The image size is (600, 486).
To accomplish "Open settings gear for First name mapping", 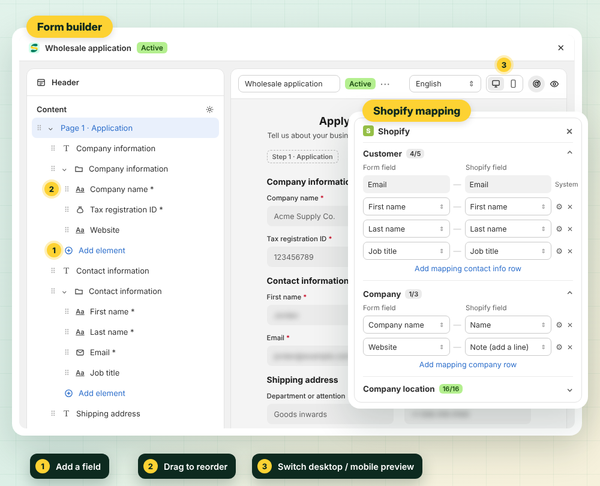I will pyautogui.click(x=559, y=207).
